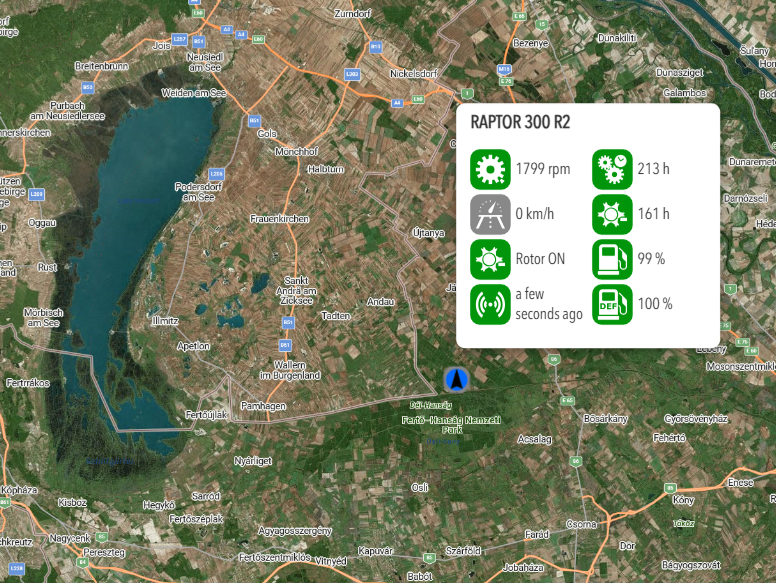
Task: Click the engine rpm gear icon
Action: coord(490,169)
